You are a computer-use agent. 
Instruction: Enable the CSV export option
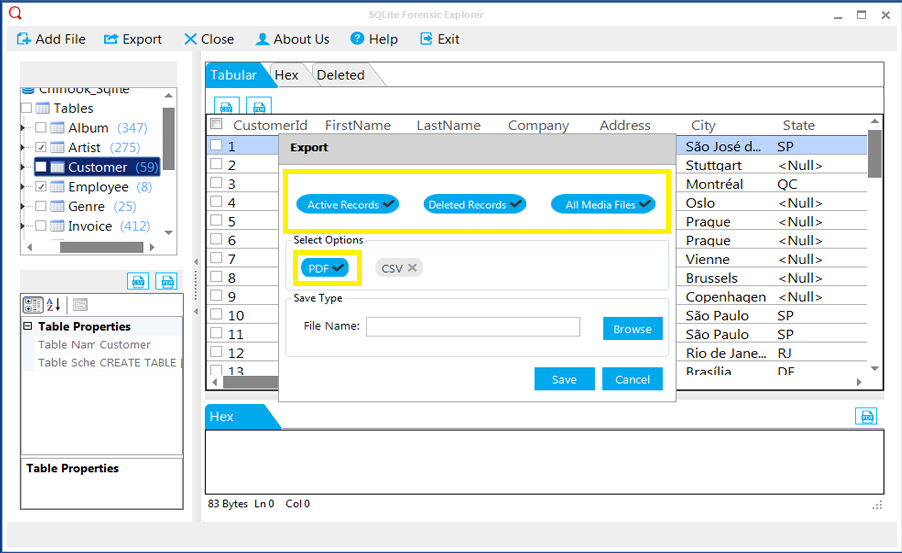[x=399, y=268]
